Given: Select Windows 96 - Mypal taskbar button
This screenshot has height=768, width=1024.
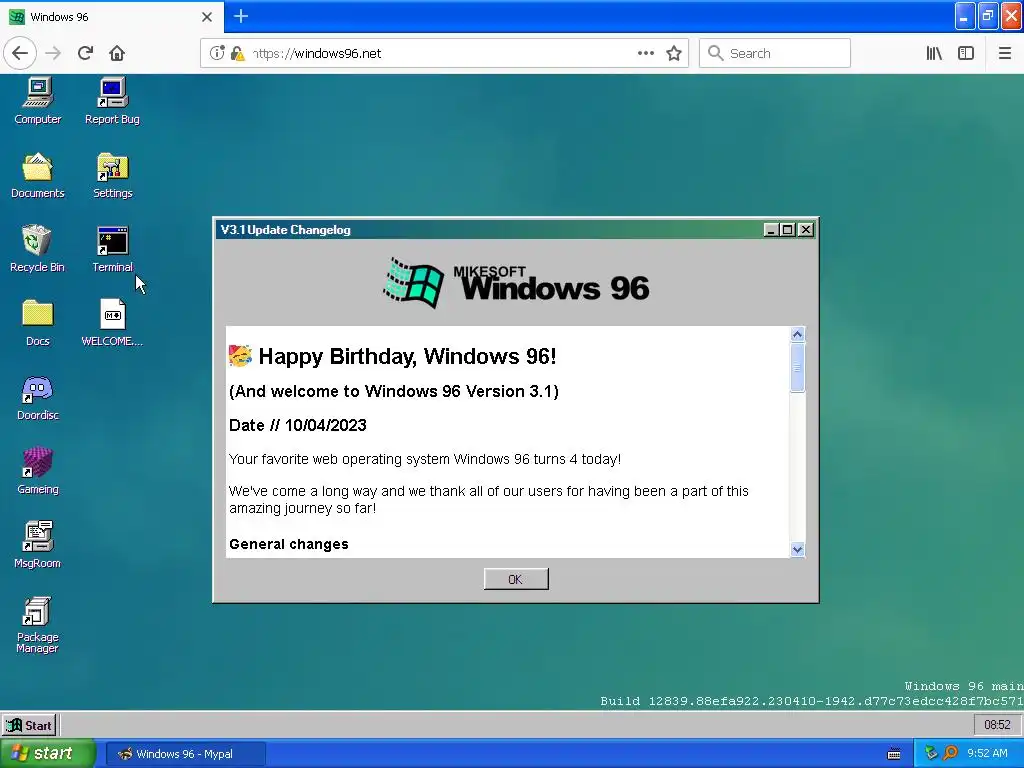Looking at the screenshot, I should coord(185,754).
